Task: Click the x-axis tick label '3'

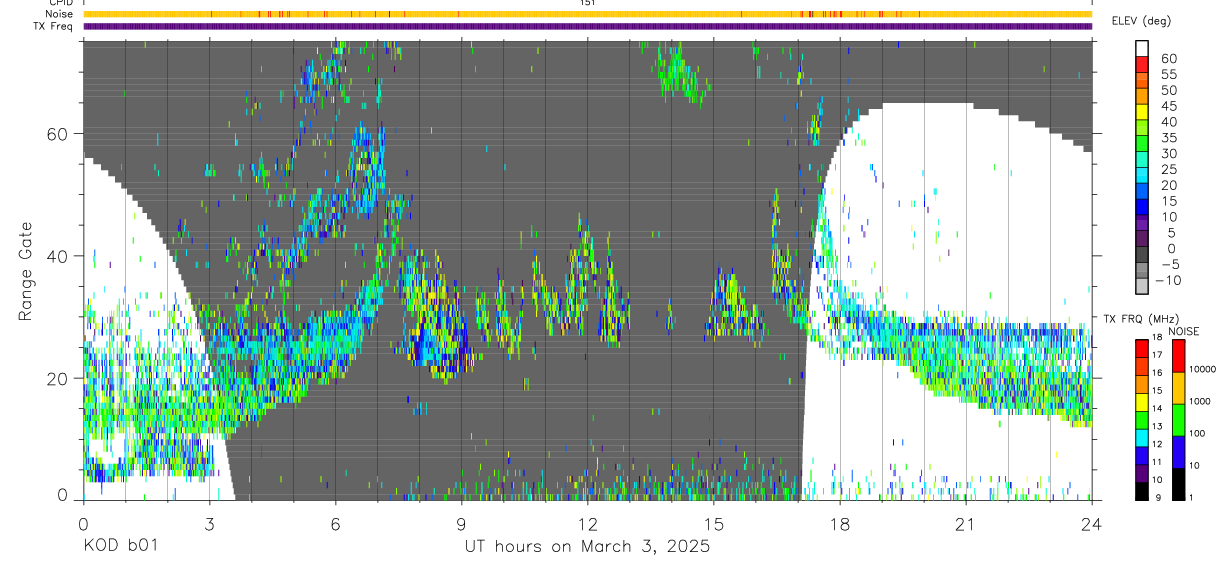Action: [x=209, y=523]
